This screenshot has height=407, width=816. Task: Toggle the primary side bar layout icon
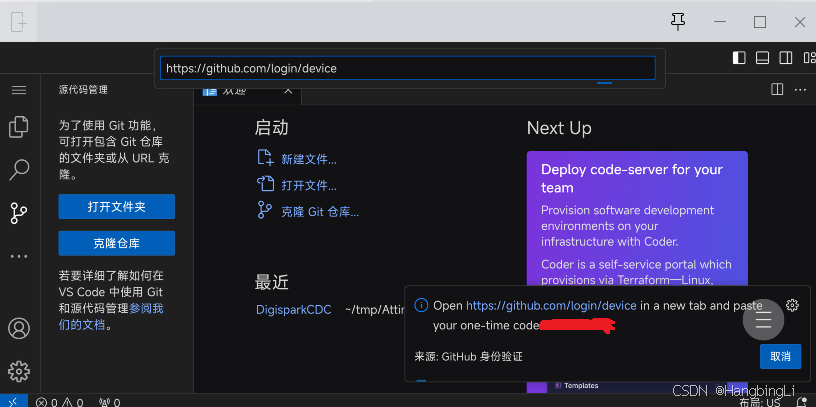coord(739,58)
